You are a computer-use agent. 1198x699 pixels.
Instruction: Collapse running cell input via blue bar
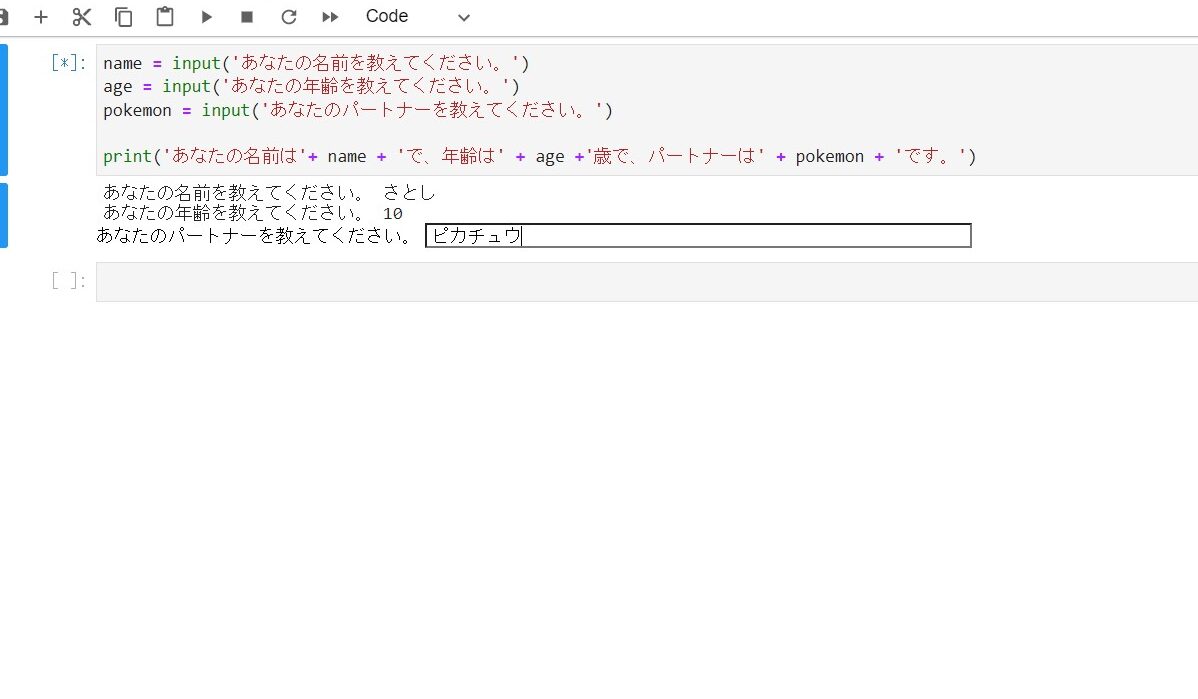coord(4,110)
